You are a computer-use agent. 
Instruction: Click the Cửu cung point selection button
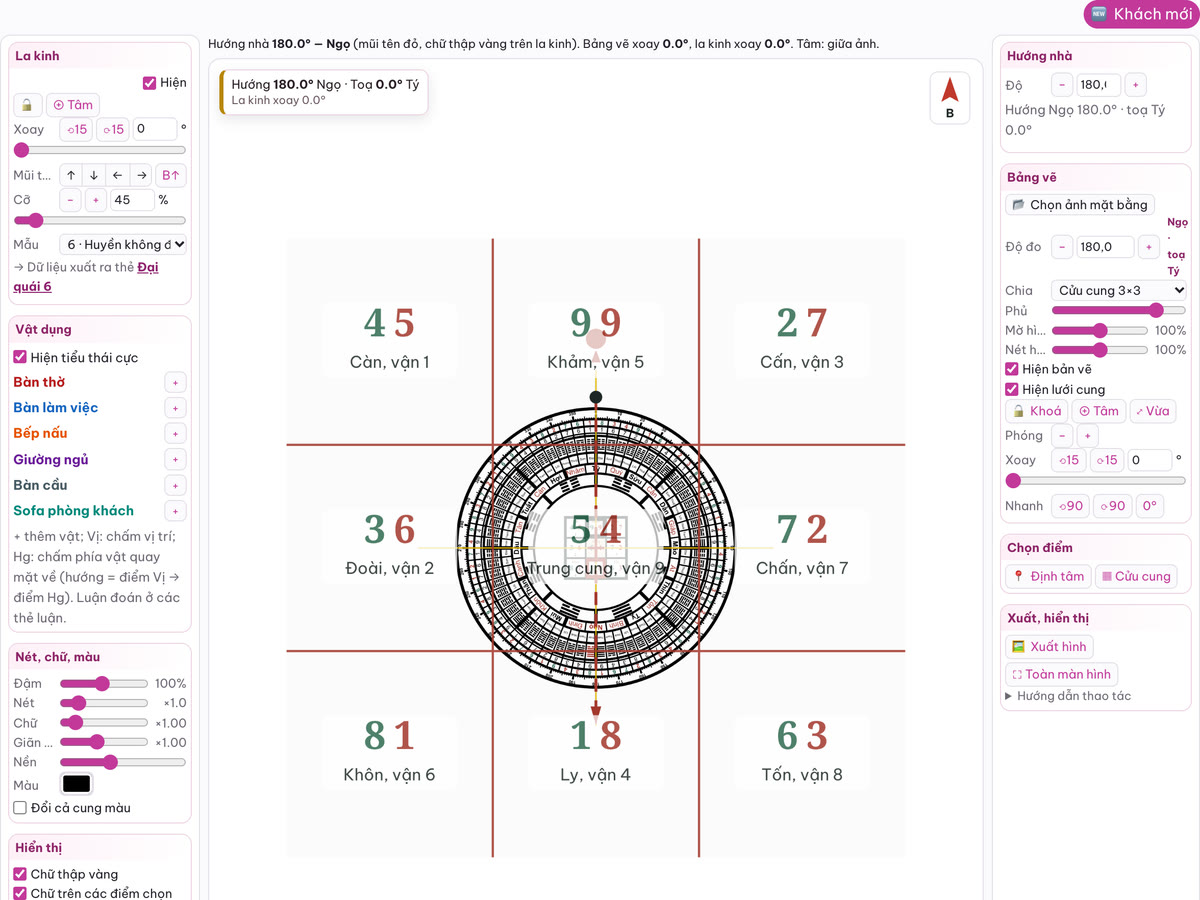[x=1136, y=577]
